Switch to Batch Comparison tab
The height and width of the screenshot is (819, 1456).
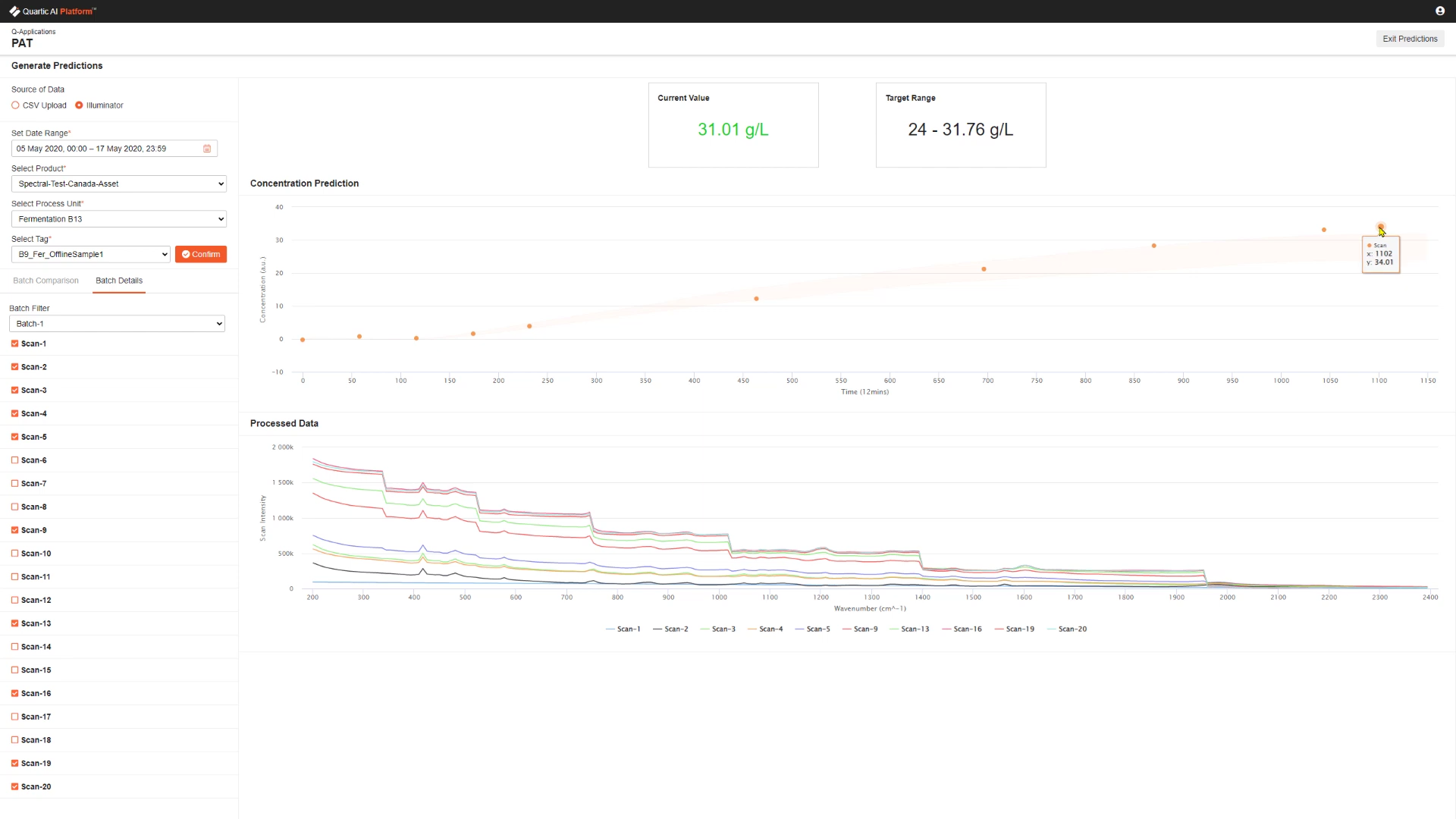pyautogui.click(x=45, y=281)
